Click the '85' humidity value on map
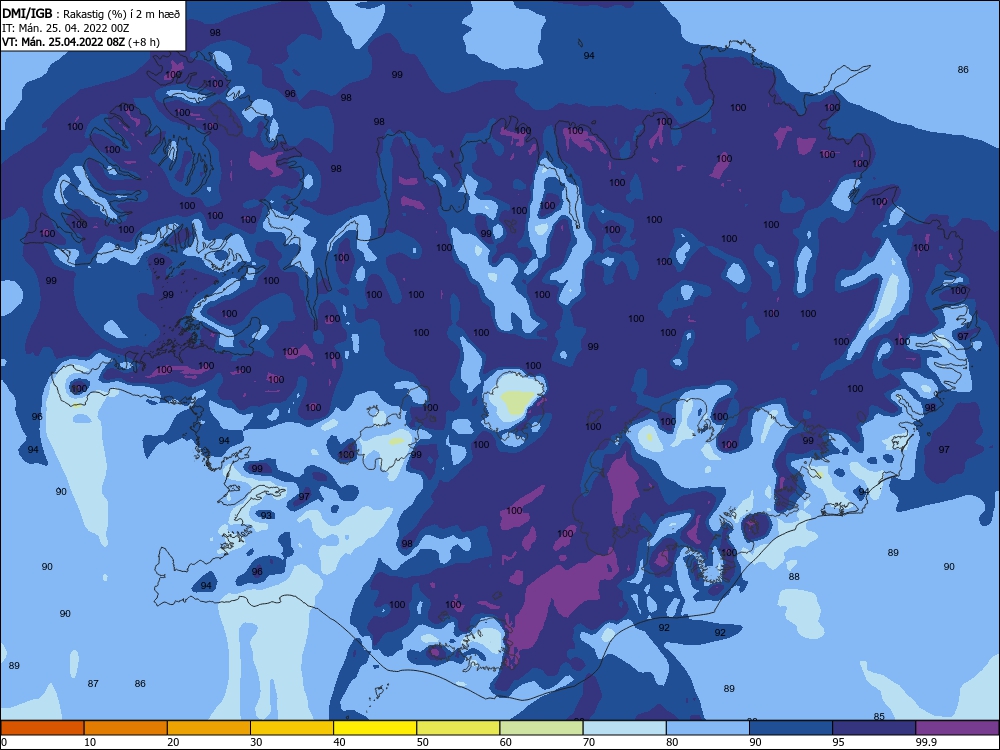Viewport: 1000px width, 750px height. tap(879, 716)
